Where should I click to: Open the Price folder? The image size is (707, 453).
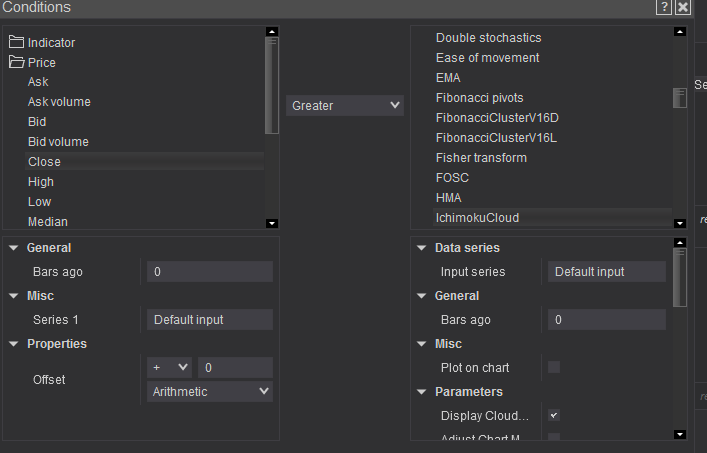coord(41,62)
